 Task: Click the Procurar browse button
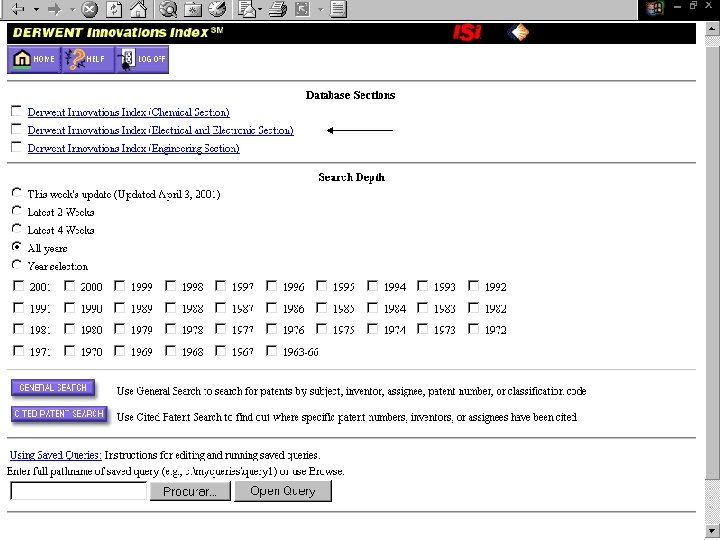(190, 491)
